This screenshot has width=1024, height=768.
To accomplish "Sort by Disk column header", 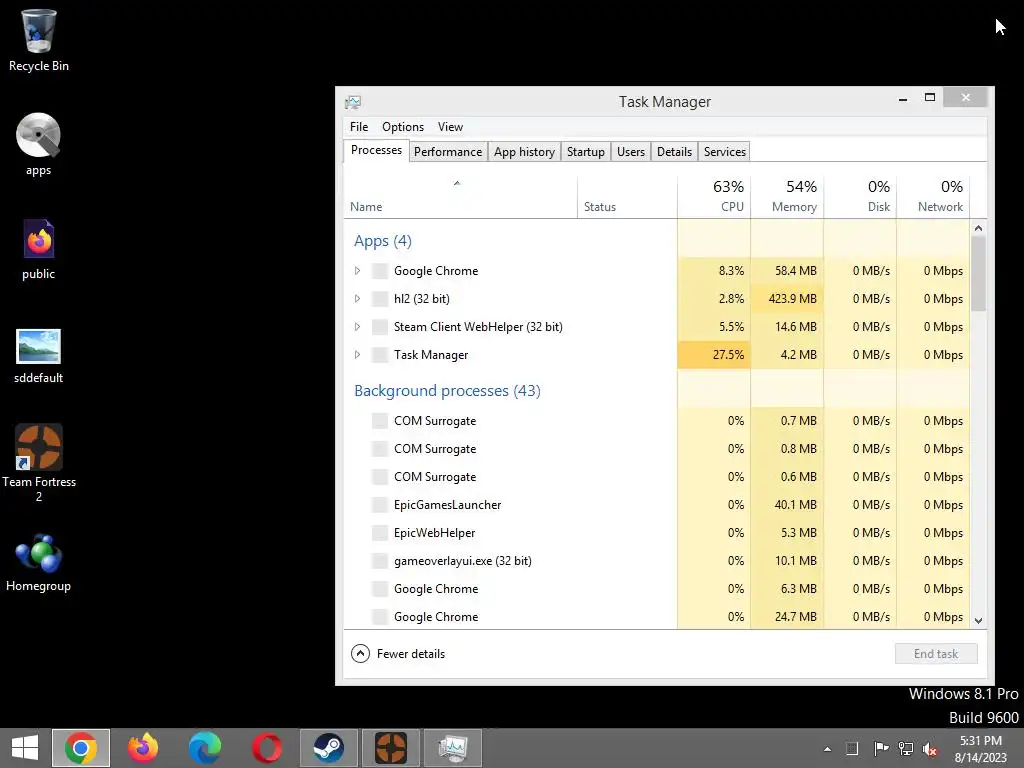I will click(860, 197).
